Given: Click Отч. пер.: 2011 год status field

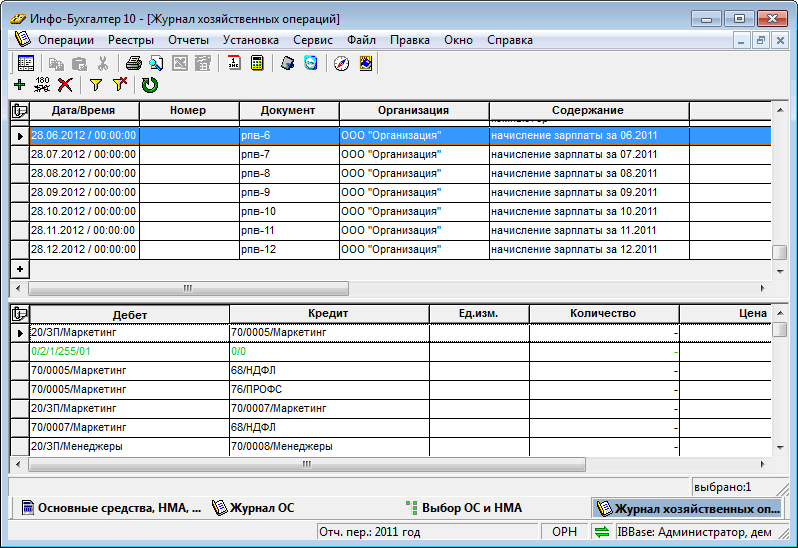Looking at the screenshot, I should coord(426,532).
